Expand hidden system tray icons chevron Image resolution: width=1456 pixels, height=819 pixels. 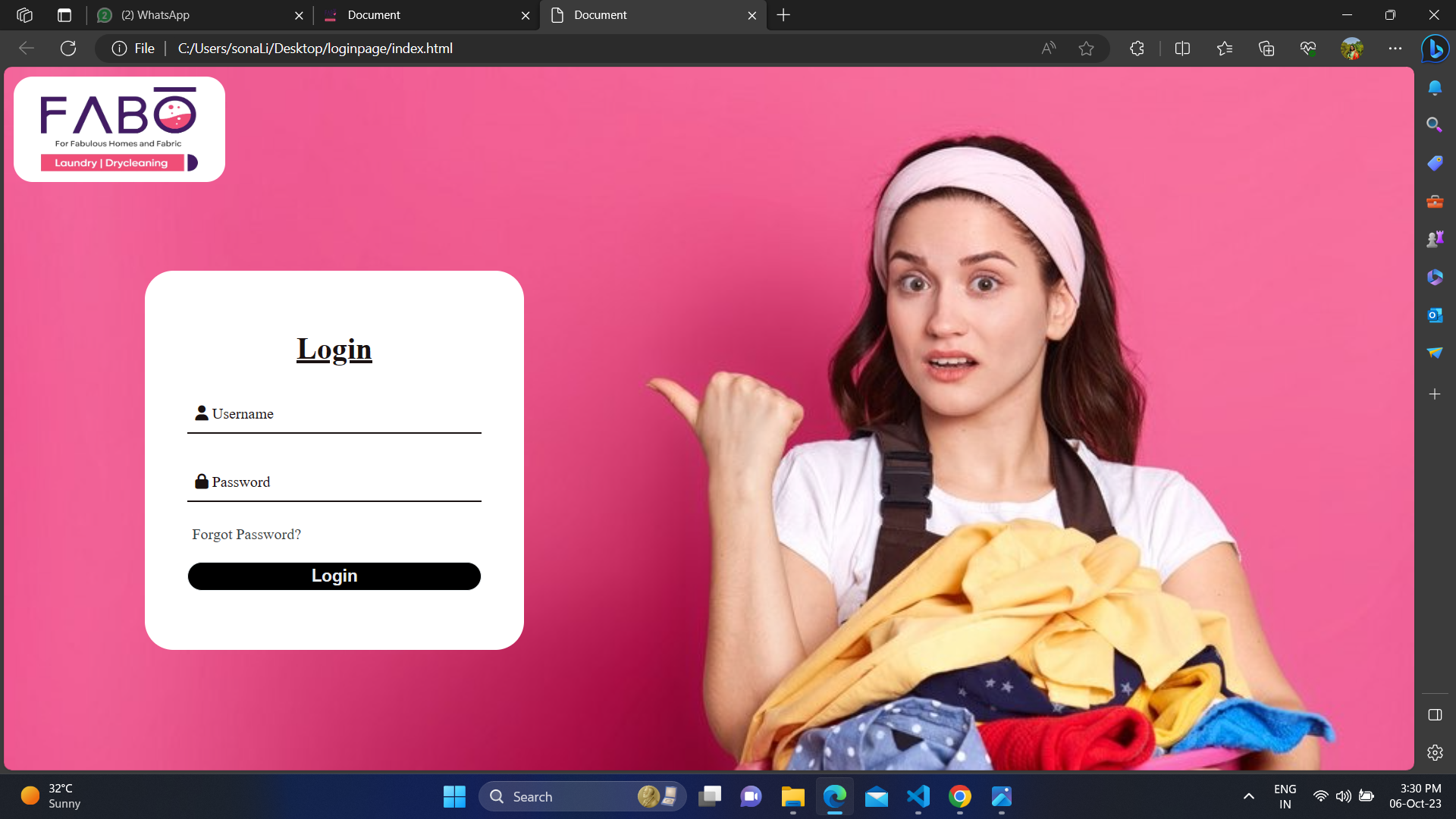(x=1248, y=796)
